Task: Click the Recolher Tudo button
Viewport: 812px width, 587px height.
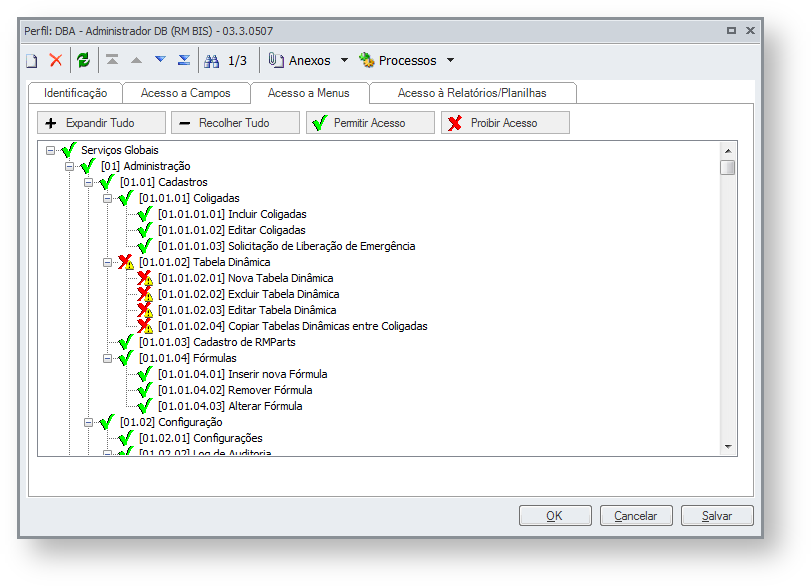Action: pyautogui.click(x=236, y=123)
